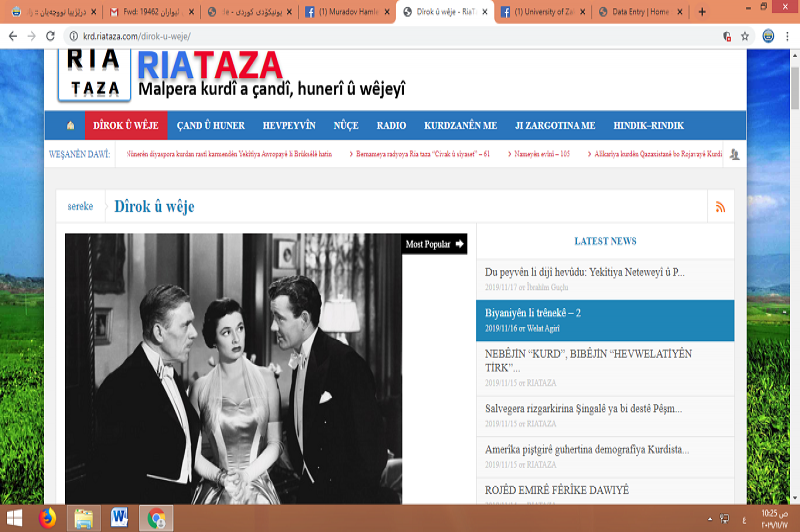Viewport: 800px width, 532px height.
Task: Open the Chrome three-dot menu
Action: click(x=788, y=36)
